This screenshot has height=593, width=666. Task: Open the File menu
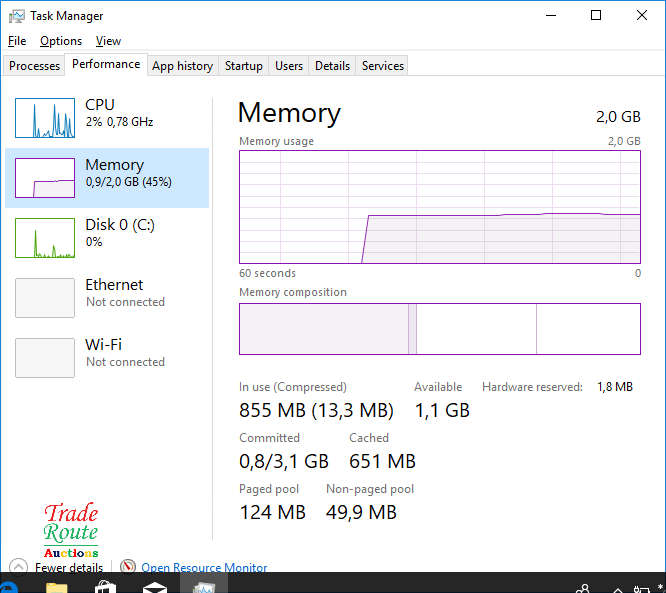17,41
